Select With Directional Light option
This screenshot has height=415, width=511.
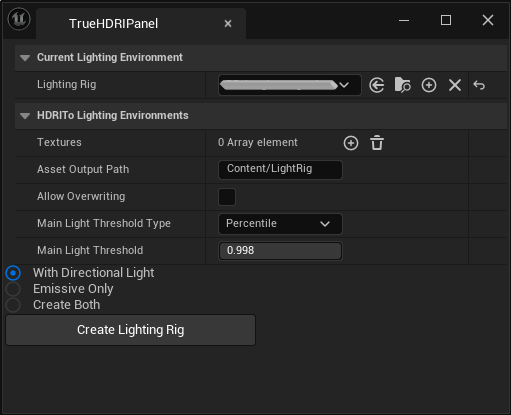coord(13,273)
